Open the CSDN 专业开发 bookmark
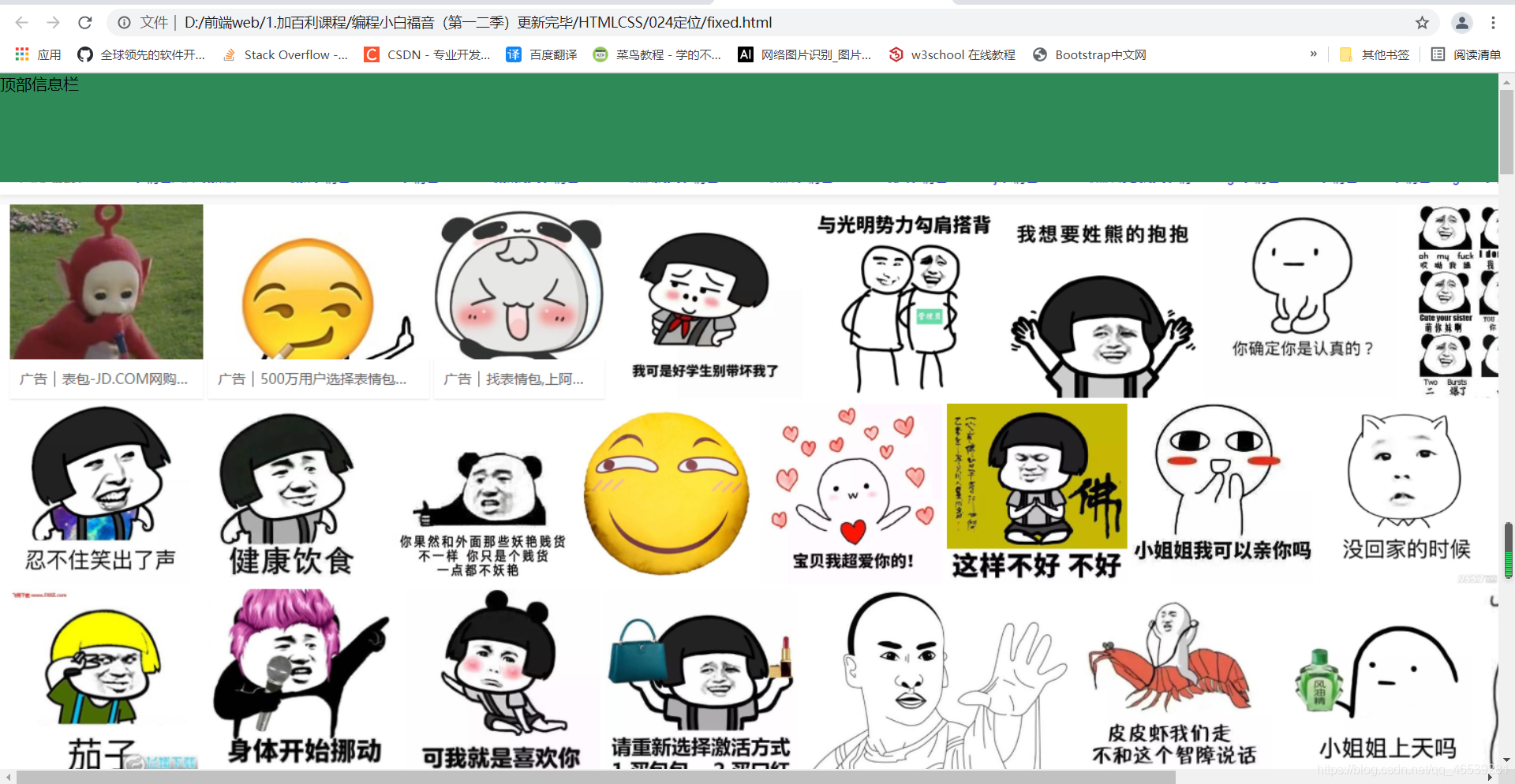 [x=427, y=54]
